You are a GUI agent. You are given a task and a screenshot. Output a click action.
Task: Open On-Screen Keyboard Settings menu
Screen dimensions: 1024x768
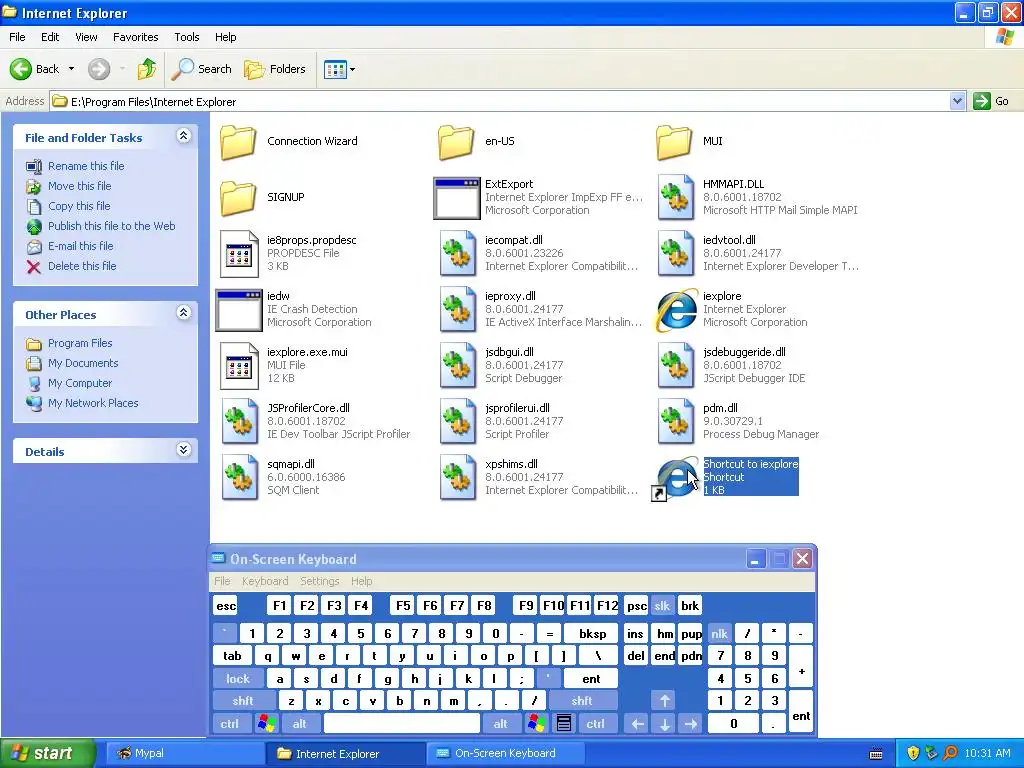coord(319,581)
